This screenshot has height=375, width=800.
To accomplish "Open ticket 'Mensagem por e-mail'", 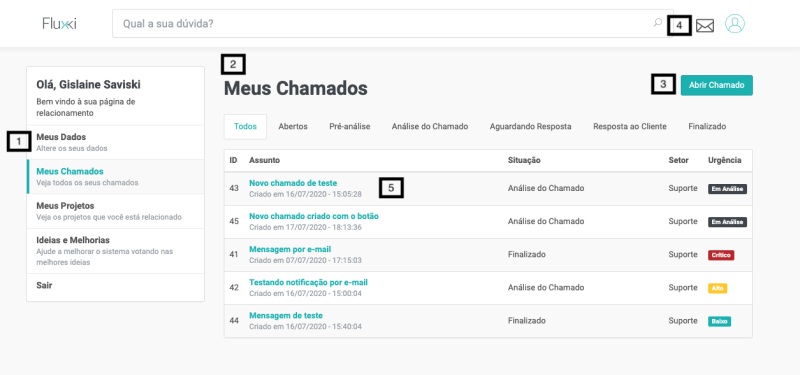I will (x=290, y=249).
